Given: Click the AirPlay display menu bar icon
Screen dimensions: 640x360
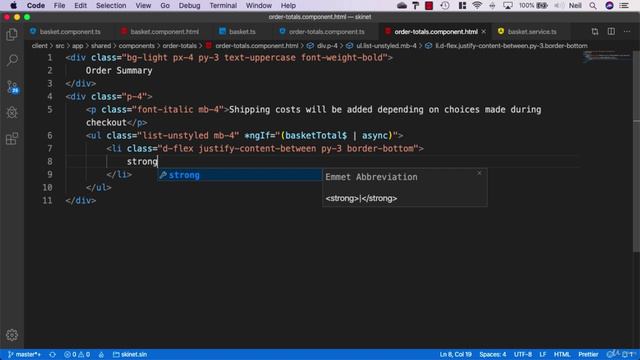Looking at the screenshot, I should (508, 5).
